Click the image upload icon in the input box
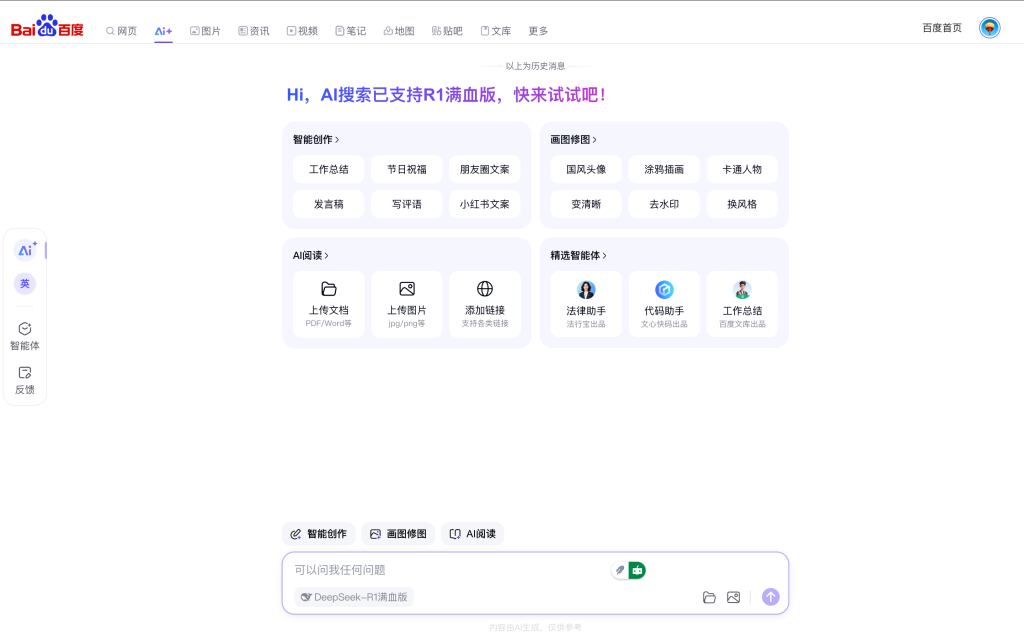The height and width of the screenshot is (640, 1024). point(733,597)
